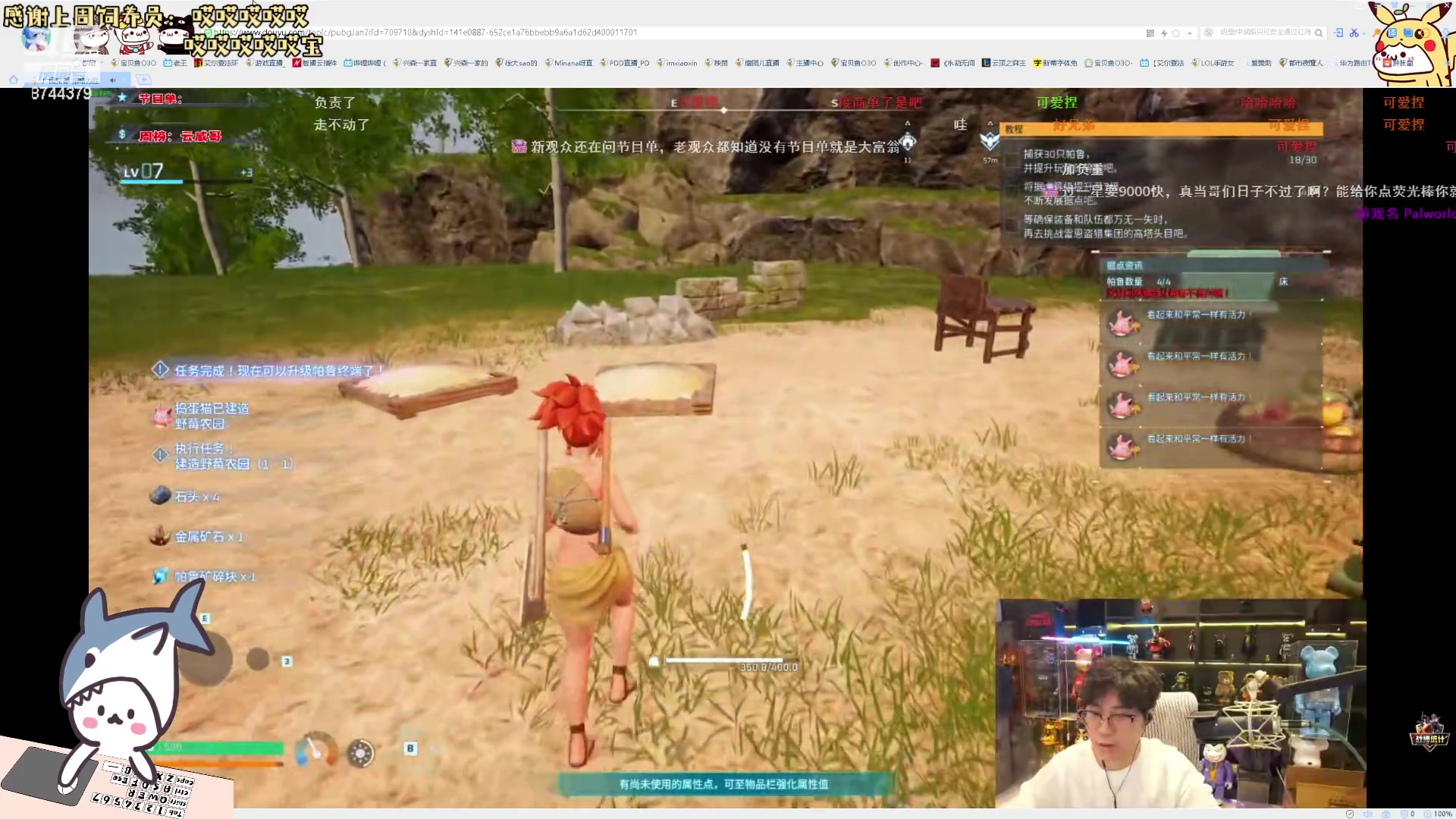Open the QR code grid icon

pyautogui.click(x=1150, y=33)
